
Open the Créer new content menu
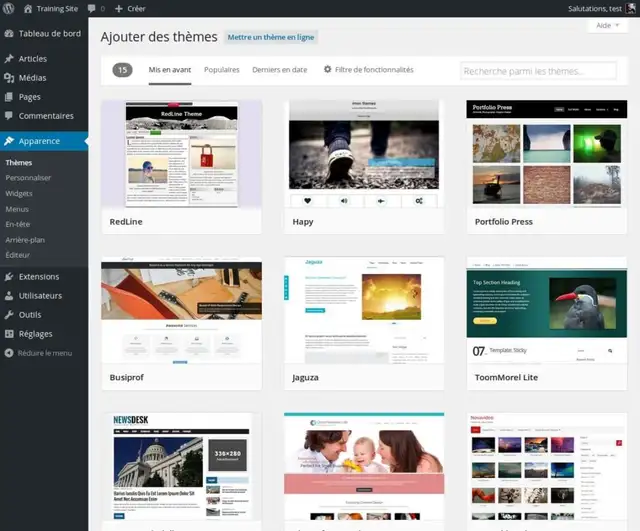[x=130, y=9]
